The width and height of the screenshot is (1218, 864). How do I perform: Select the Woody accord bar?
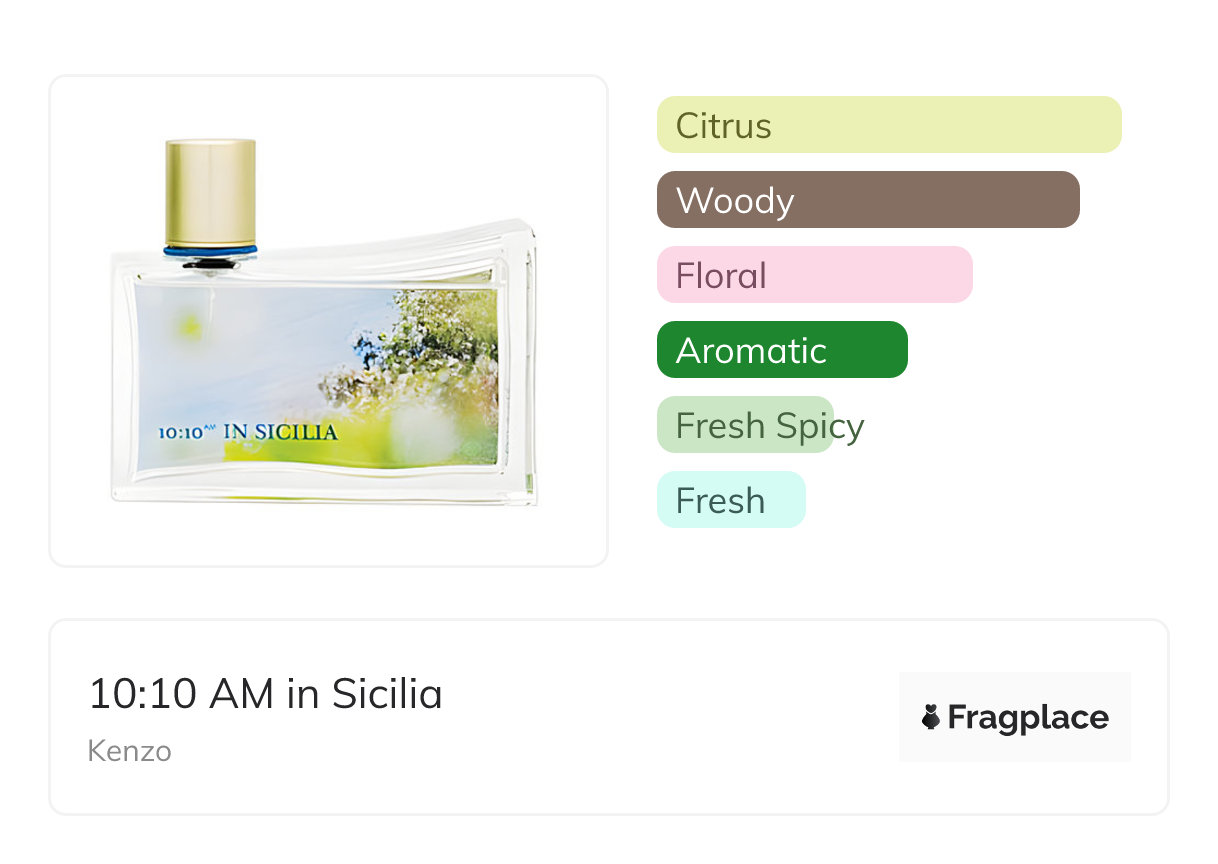pos(868,200)
